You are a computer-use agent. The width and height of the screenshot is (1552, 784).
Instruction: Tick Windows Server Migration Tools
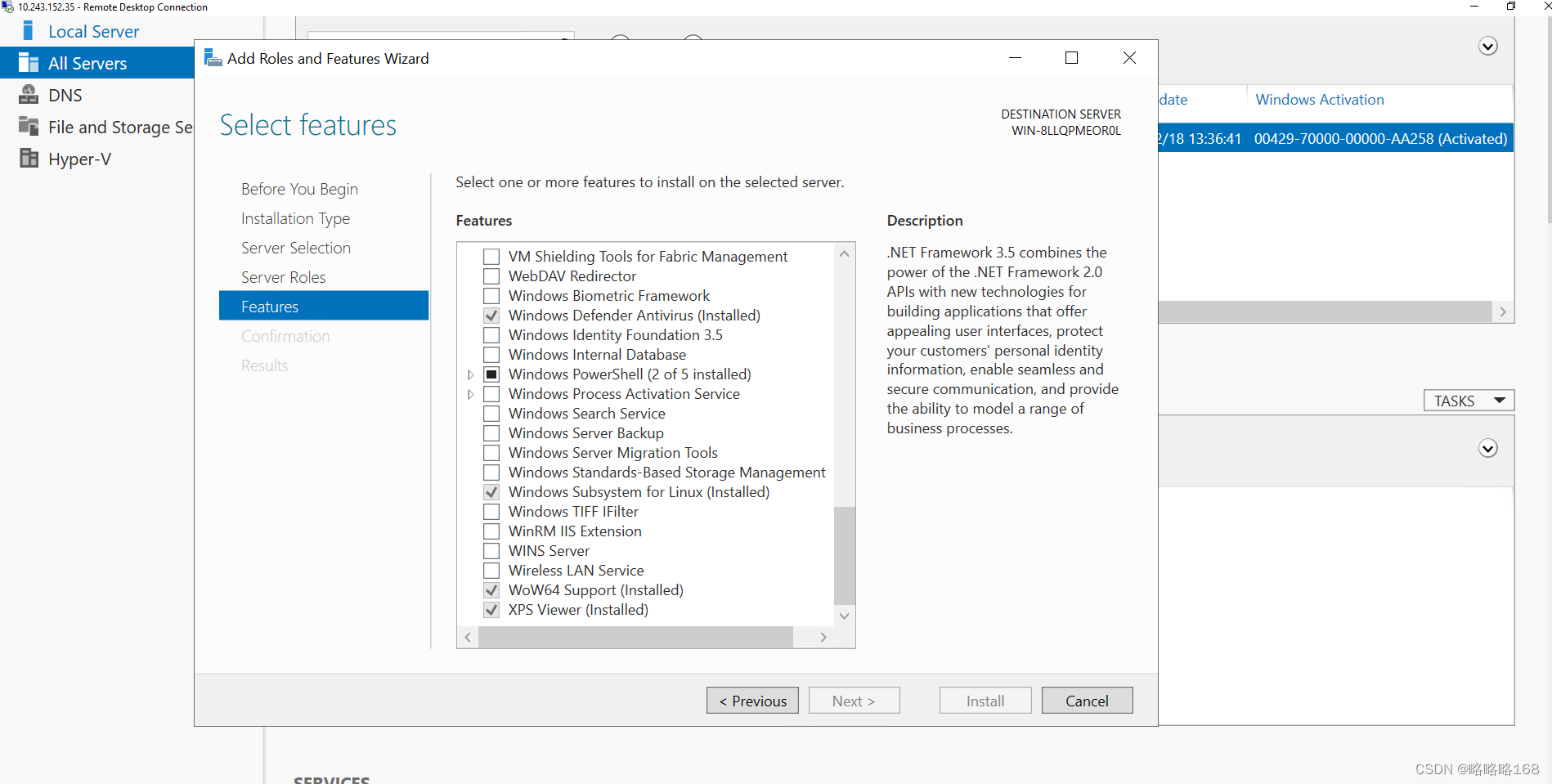click(491, 453)
